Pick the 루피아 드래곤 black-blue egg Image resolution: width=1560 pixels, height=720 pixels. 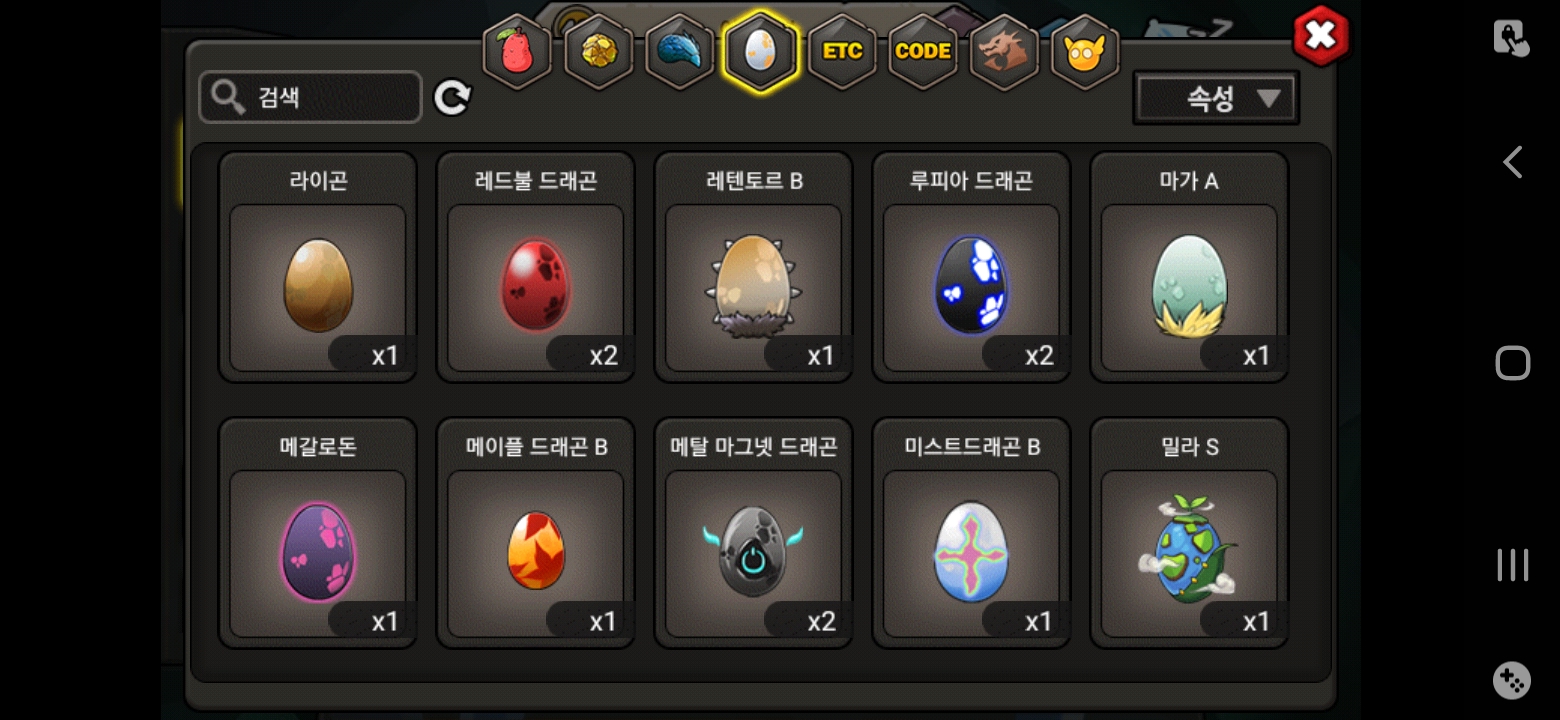tap(972, 267)
